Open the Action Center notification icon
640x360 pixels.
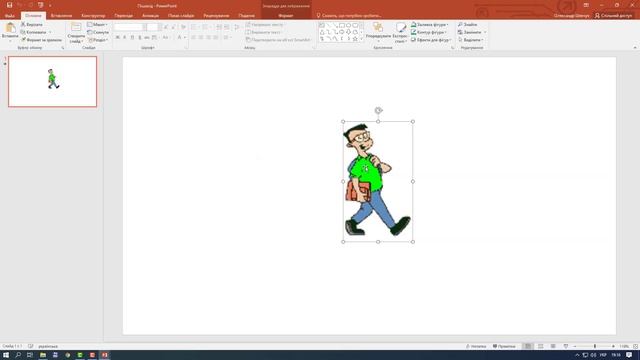[x=629, y=355]
